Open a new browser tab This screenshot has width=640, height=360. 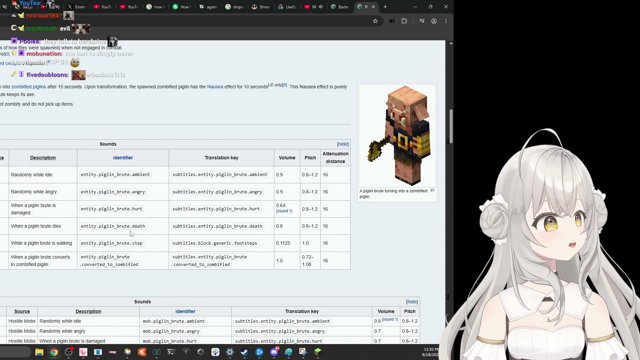point(385,7)
